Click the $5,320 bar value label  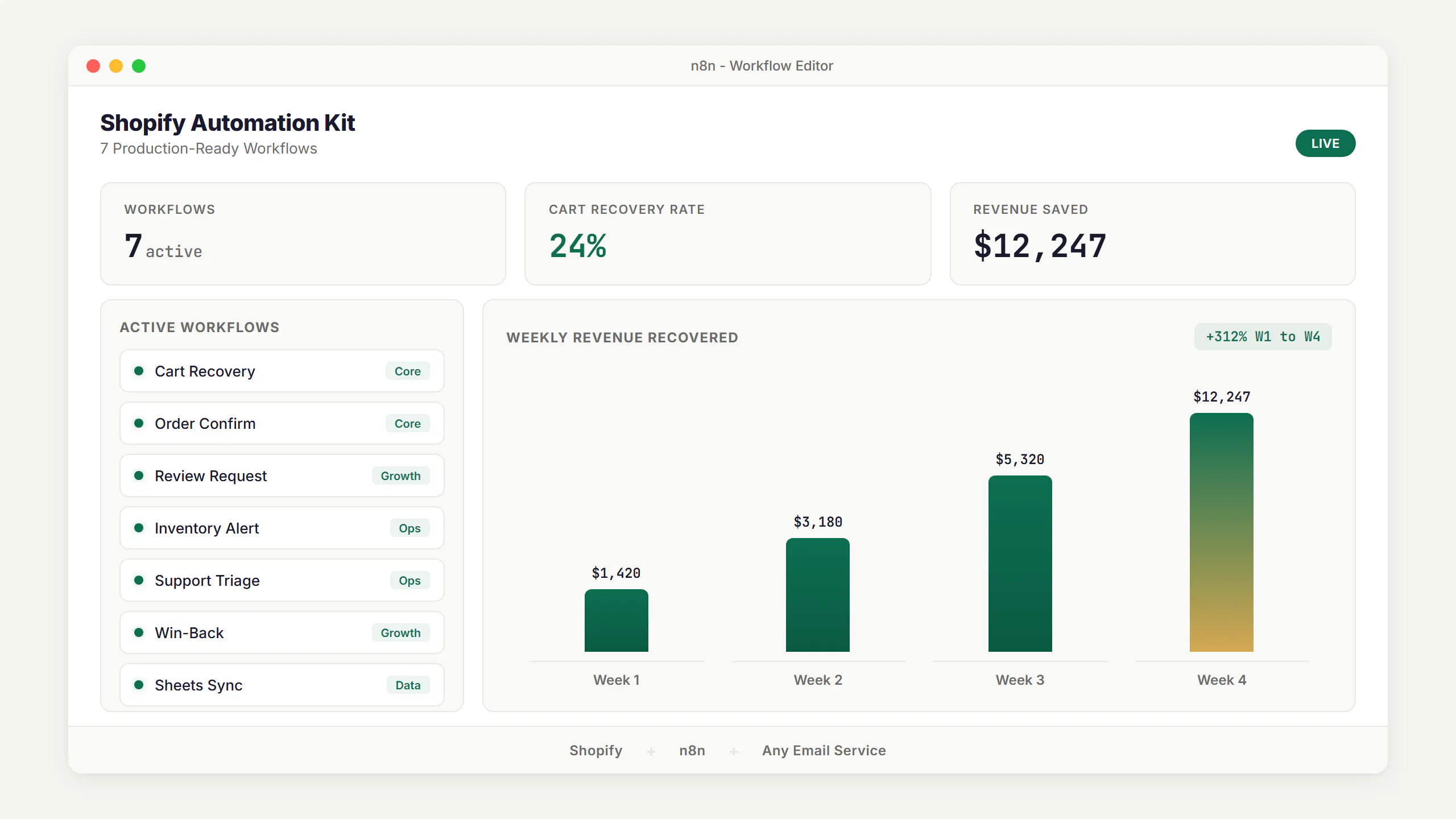click(1020, 459)
